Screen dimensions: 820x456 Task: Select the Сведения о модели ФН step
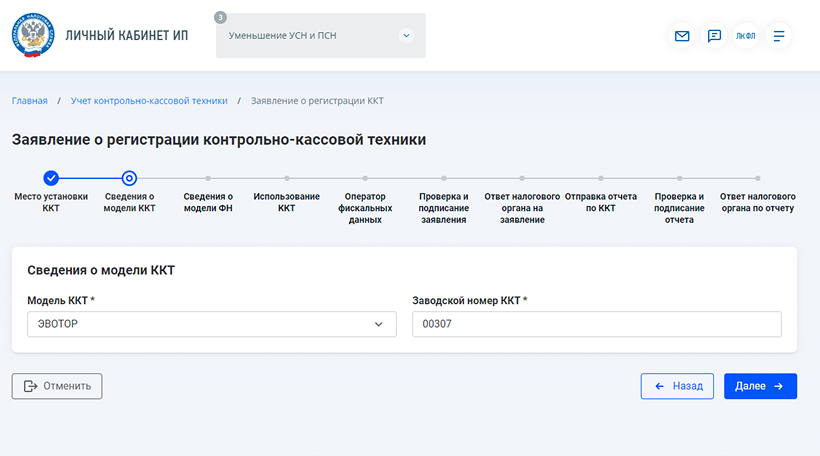[x=208, y=201]
